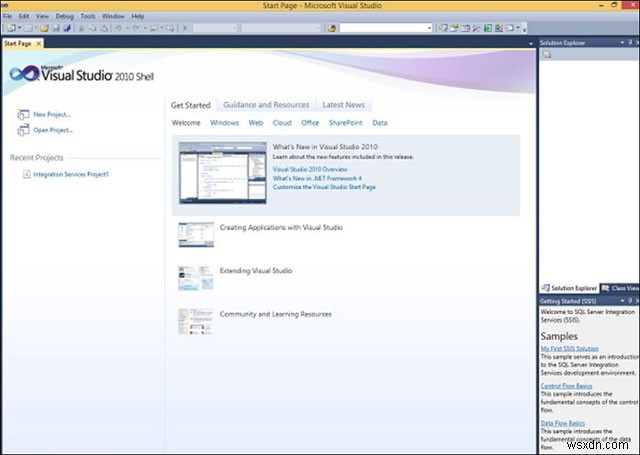Open the Solution Configurations combo box
This screenshot has width=640, height=455.
[215, 28]
